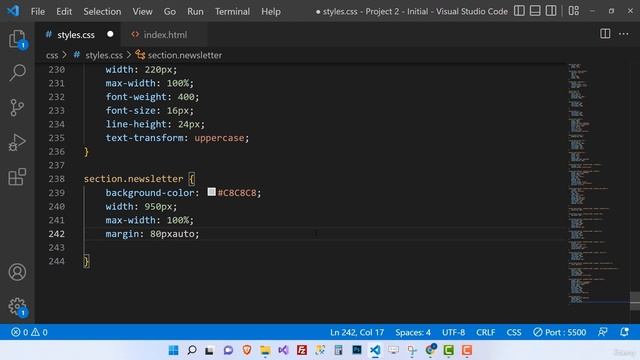
Task: Open the Run and Debug view
Action: click(x=17, y=142)
